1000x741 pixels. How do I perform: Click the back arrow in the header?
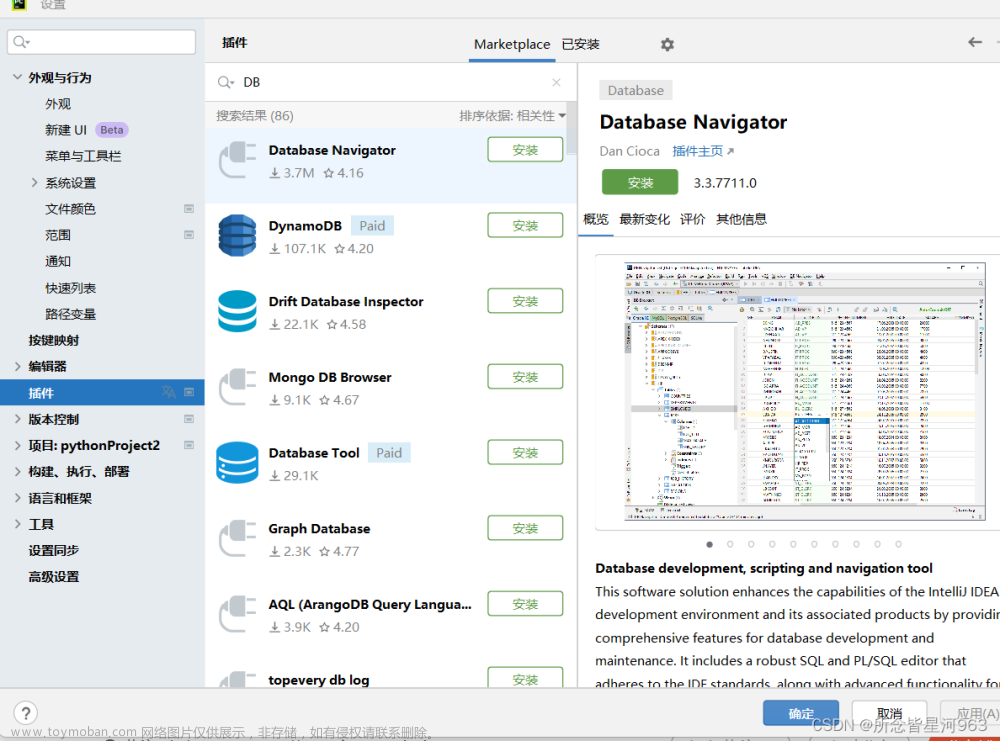[974, 42]
